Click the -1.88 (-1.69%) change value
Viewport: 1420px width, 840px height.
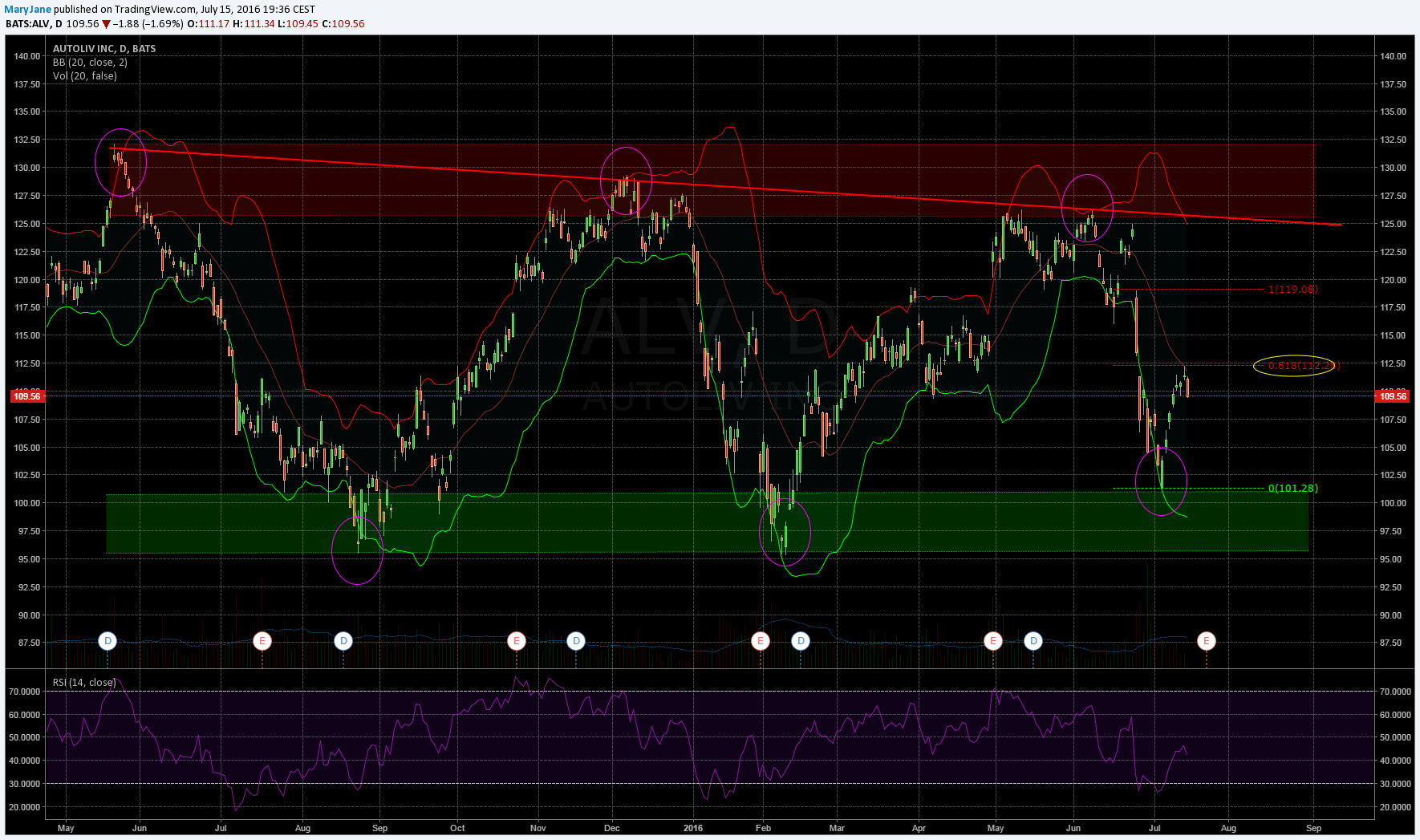pos(148,24)
